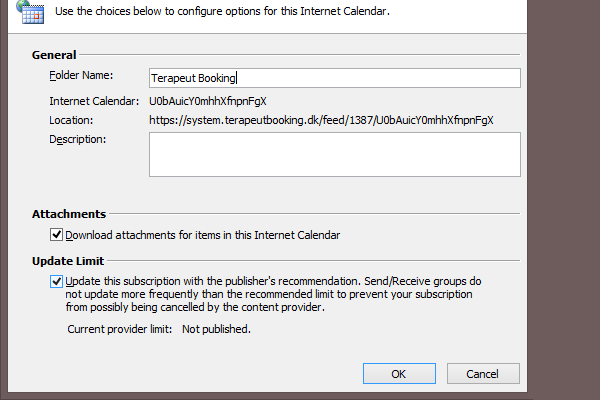Click the Attachments section heading

(x=69, y=214)
